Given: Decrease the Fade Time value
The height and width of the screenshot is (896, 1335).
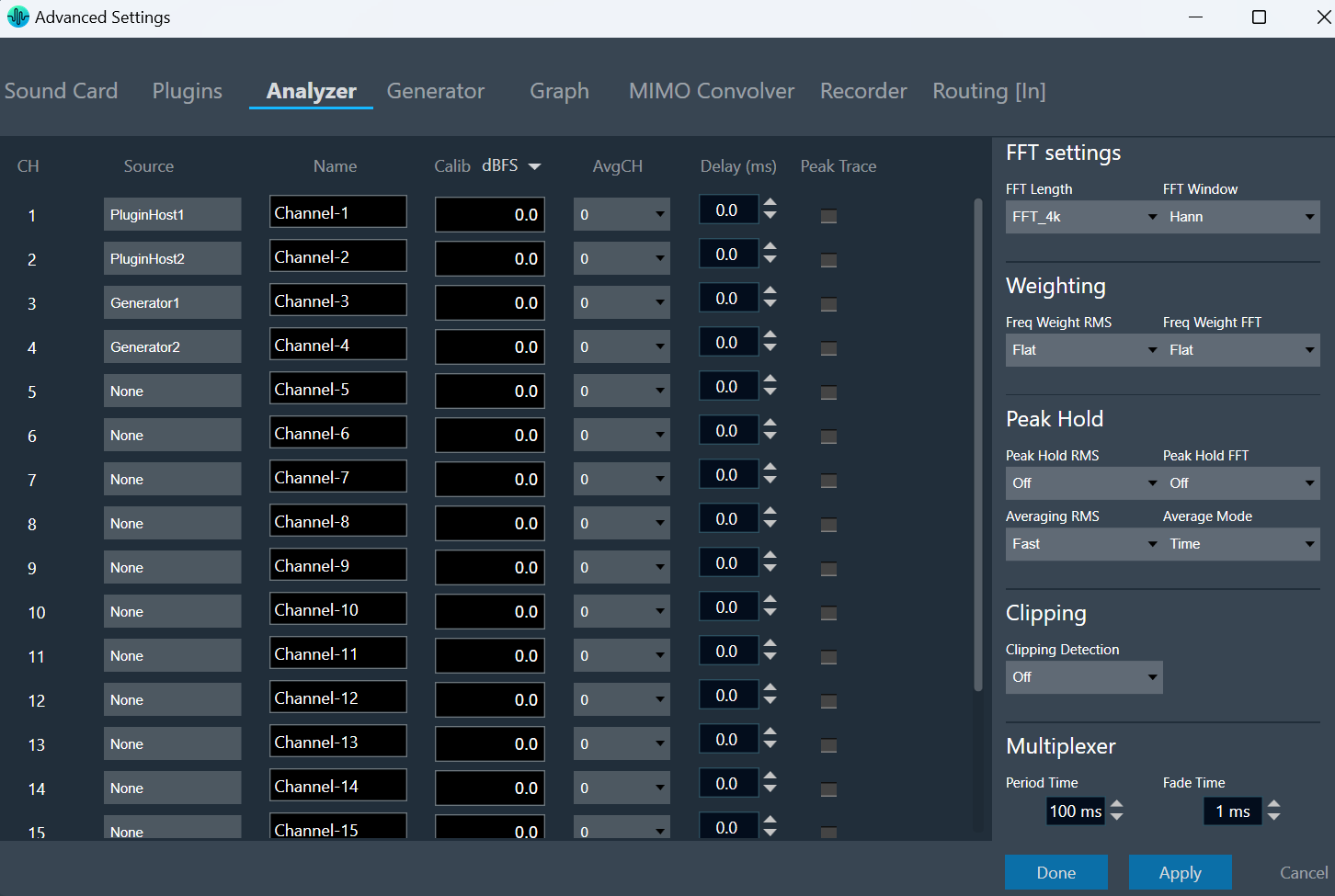Looking at the screenshot, I should (1274, 816).
